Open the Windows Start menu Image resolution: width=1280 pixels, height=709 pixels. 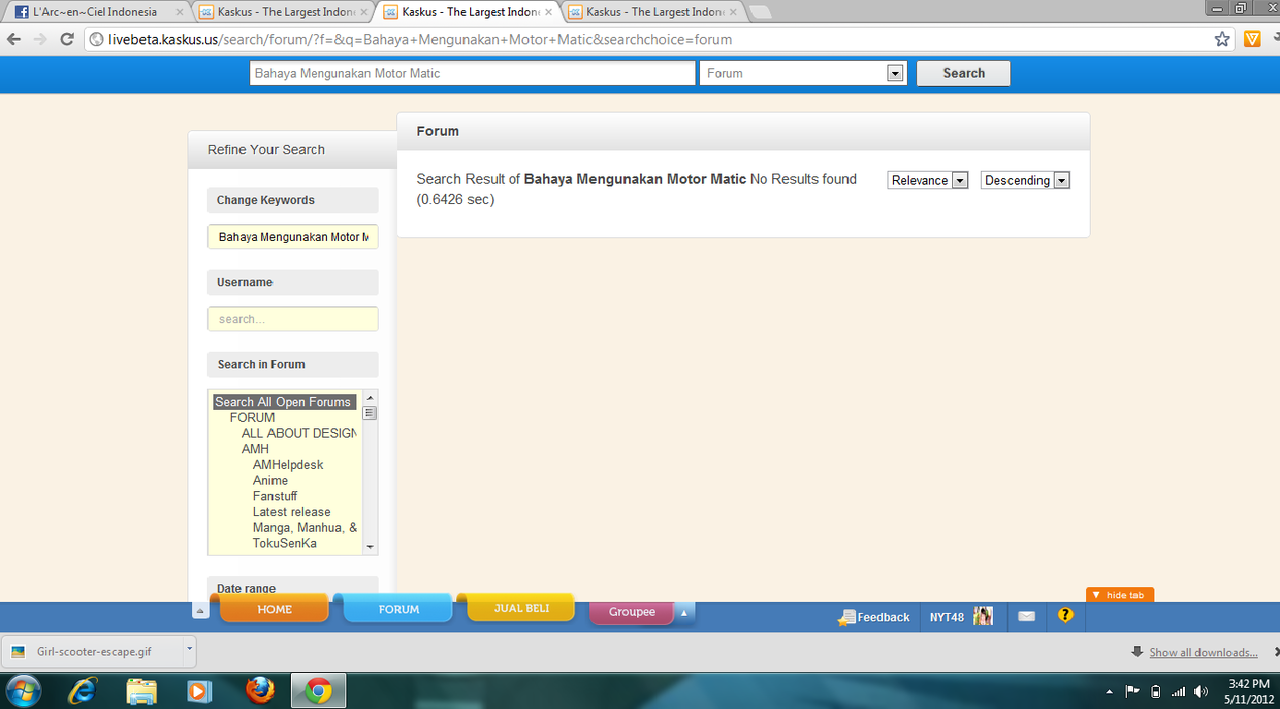point(23,690)
